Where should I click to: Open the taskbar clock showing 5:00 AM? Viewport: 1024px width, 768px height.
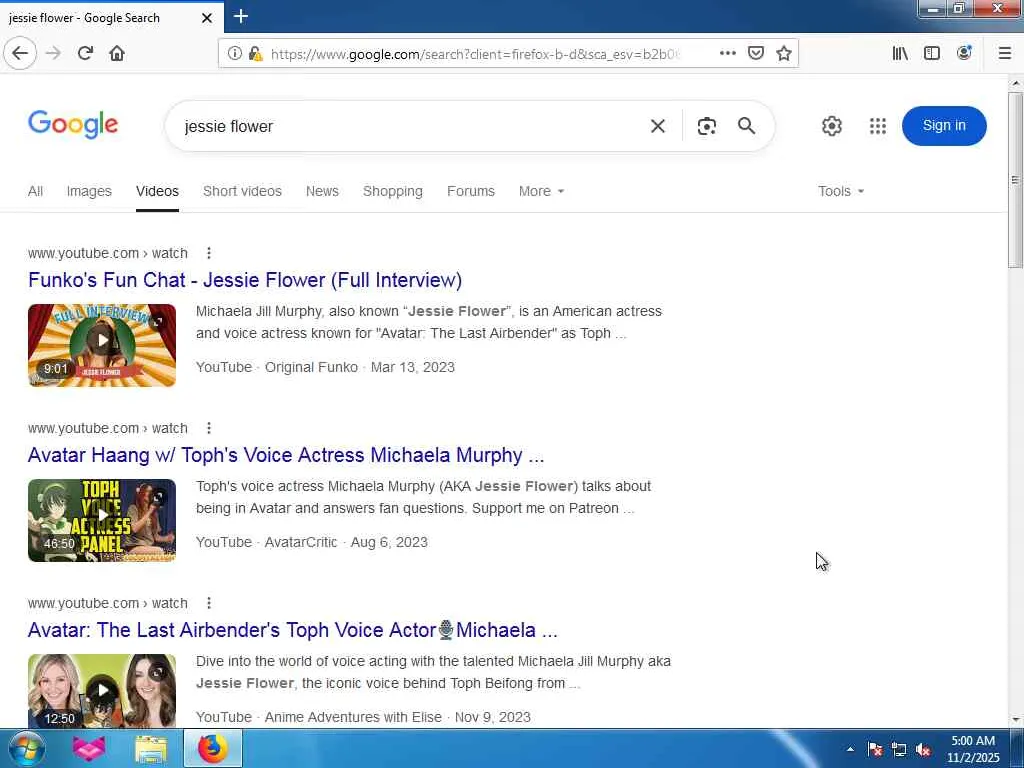coord(973,749)
